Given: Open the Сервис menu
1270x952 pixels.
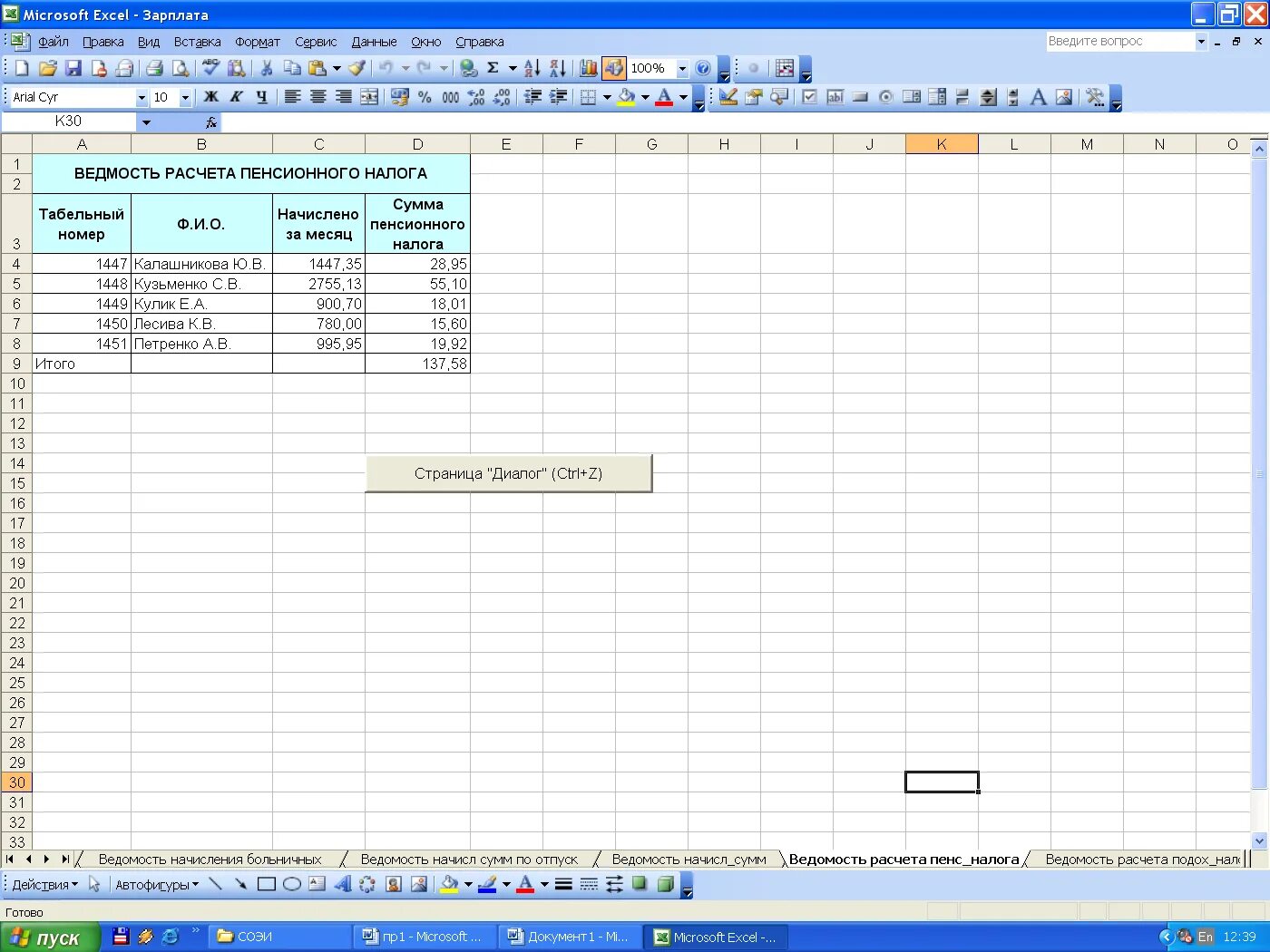Looking at the screenshot, I should click(315, 42).
